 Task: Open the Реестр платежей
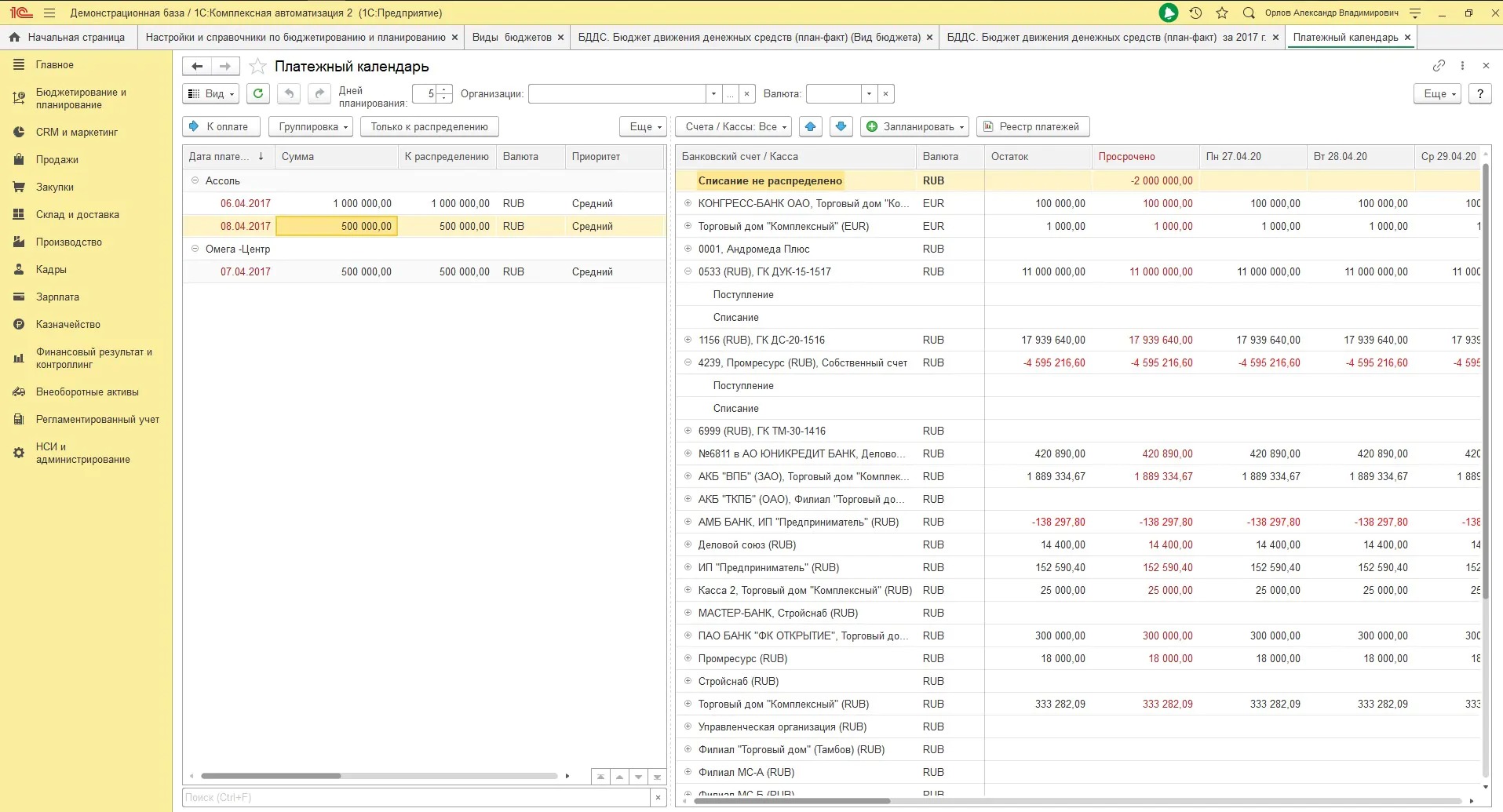(1033, 126)
